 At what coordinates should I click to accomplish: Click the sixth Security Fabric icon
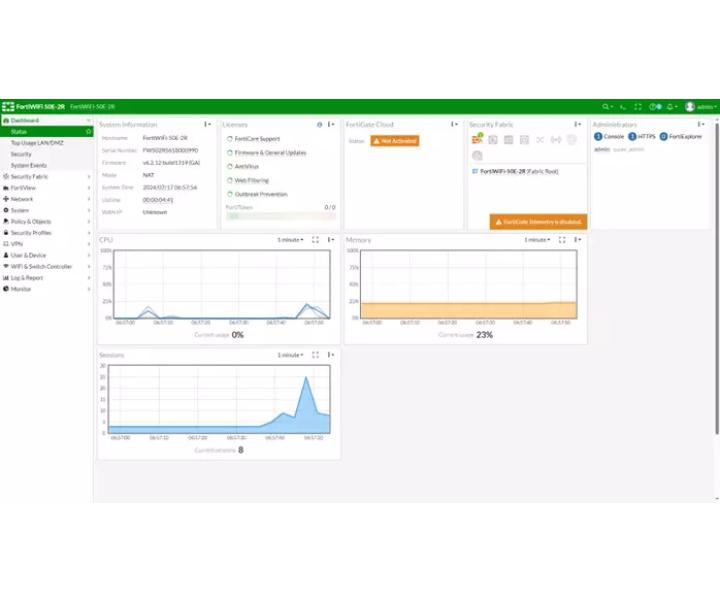point(556,140)
